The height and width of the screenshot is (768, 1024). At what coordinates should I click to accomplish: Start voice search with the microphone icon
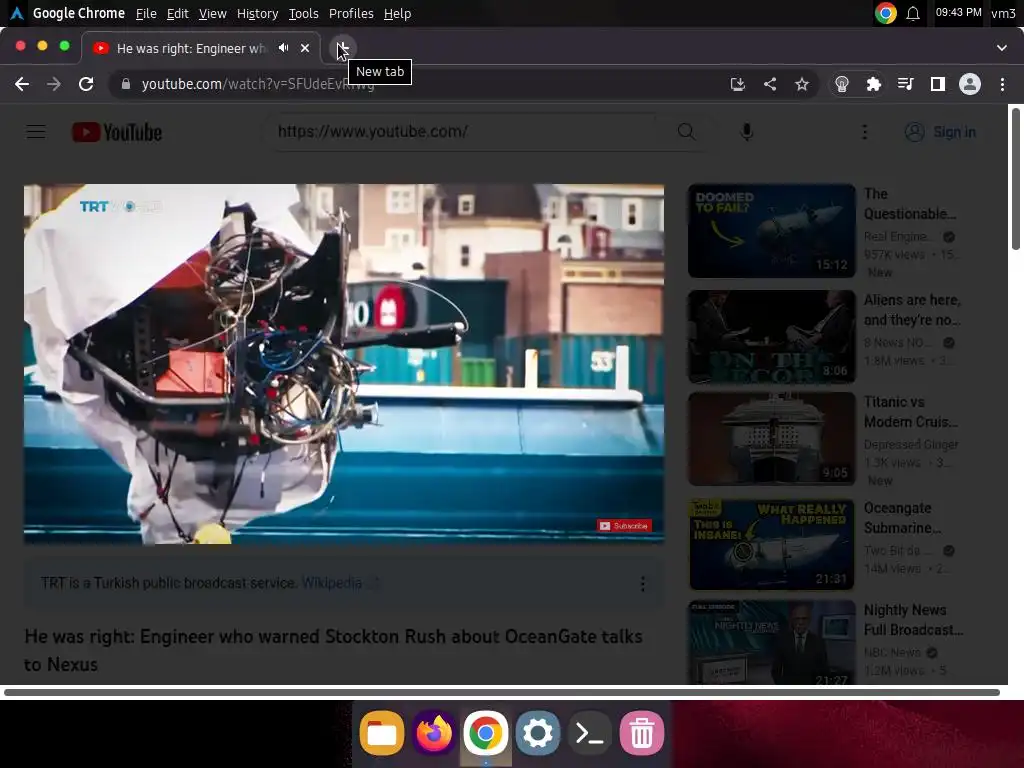747,132
